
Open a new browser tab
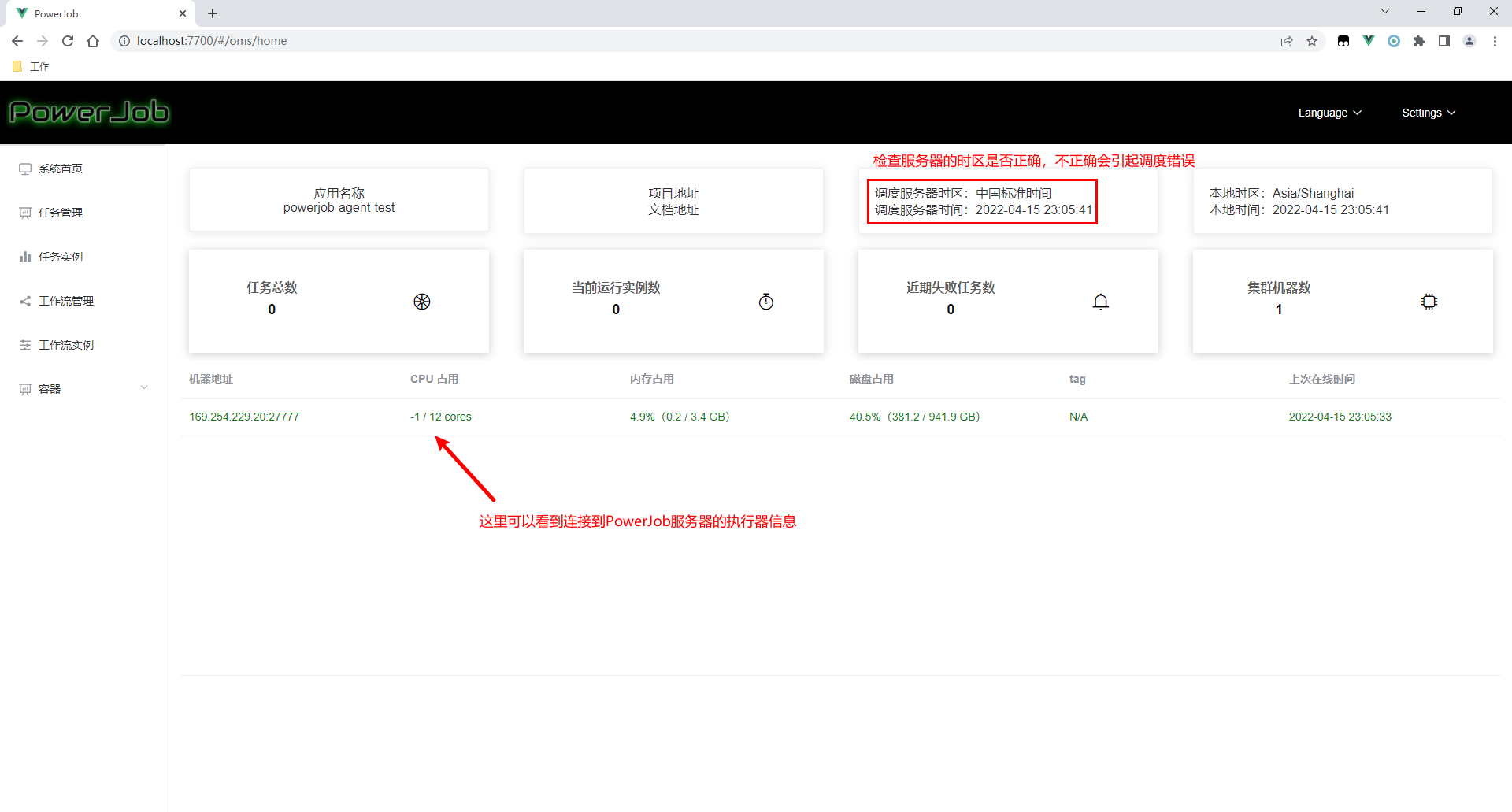coord(213,13)
